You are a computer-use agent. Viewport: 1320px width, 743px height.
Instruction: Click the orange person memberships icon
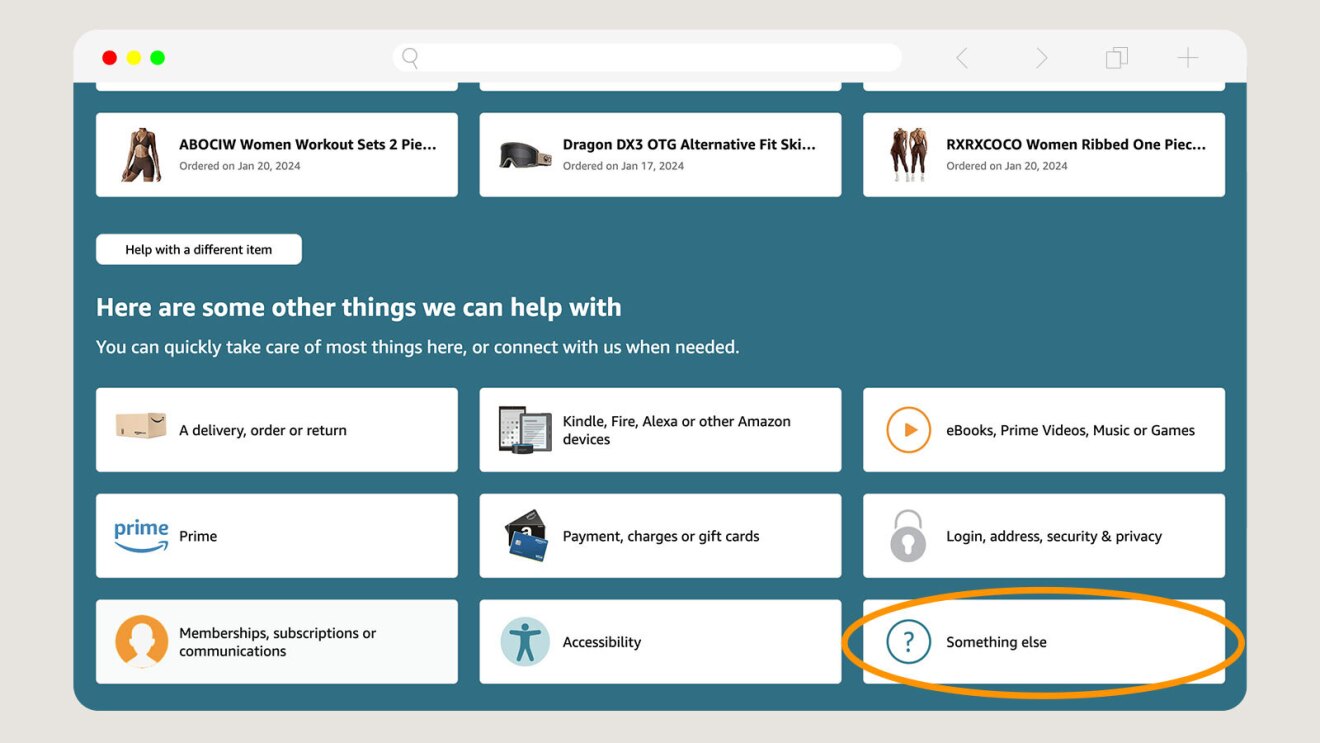pyautogui.click(x=141, y=641)
